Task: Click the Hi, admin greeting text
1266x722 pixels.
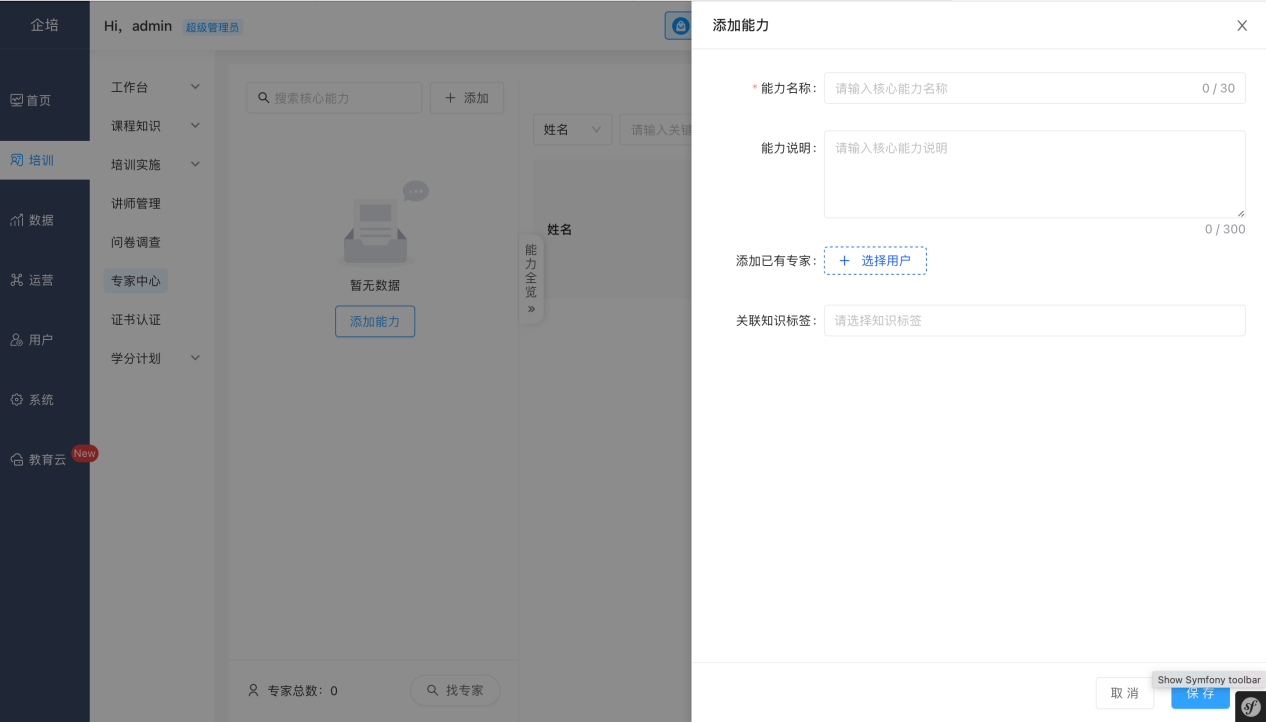Action: pos(138,26)
